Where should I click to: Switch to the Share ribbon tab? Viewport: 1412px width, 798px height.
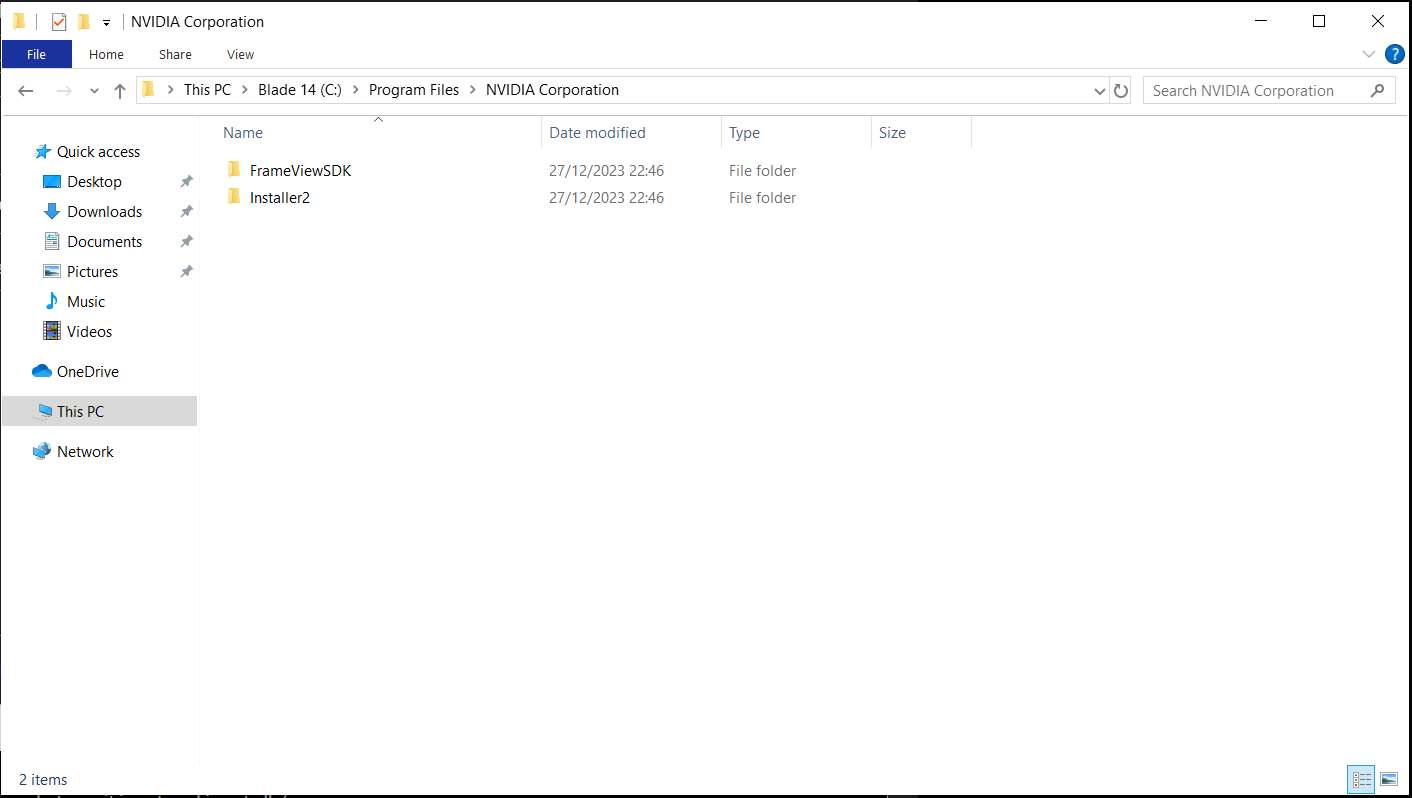(175, 54)
